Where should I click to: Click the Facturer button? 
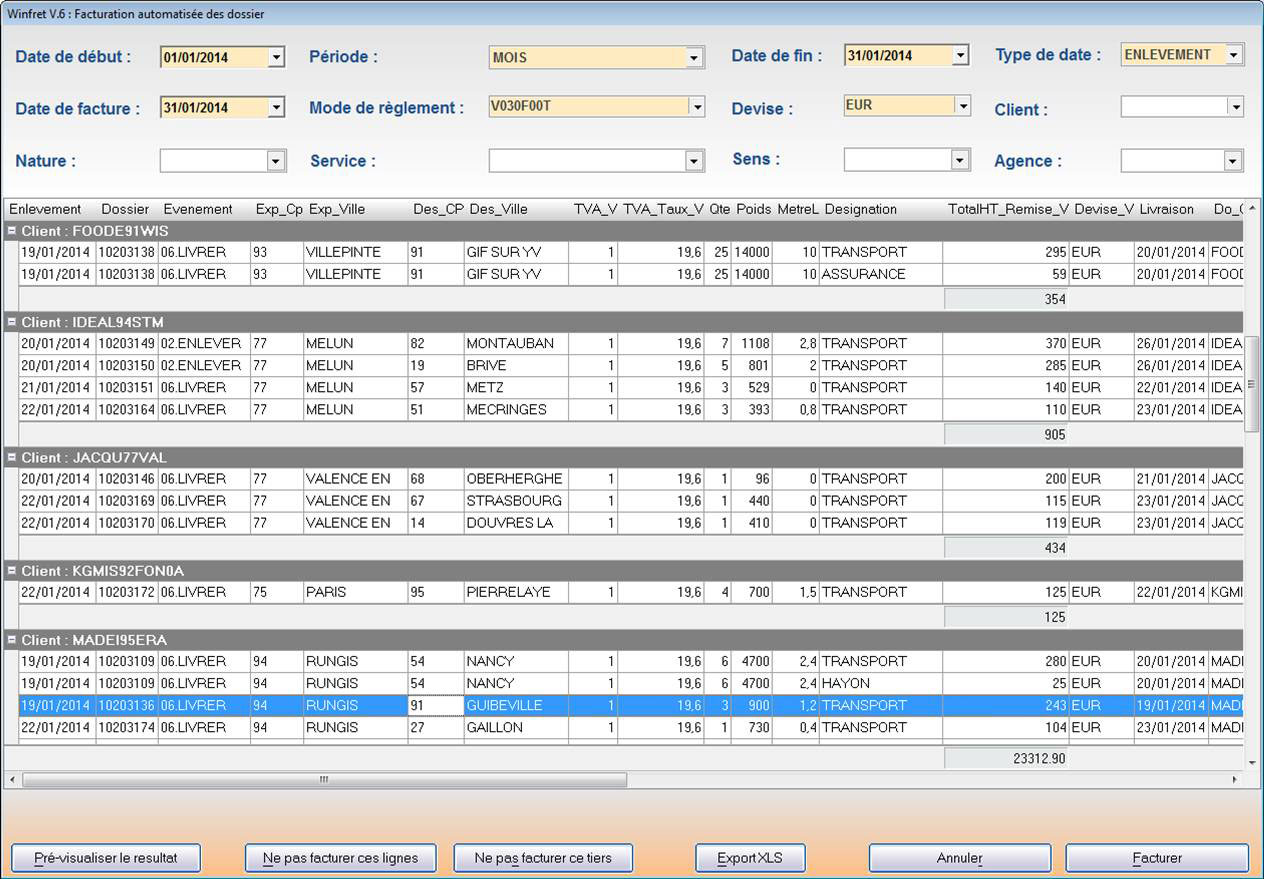1156,858
